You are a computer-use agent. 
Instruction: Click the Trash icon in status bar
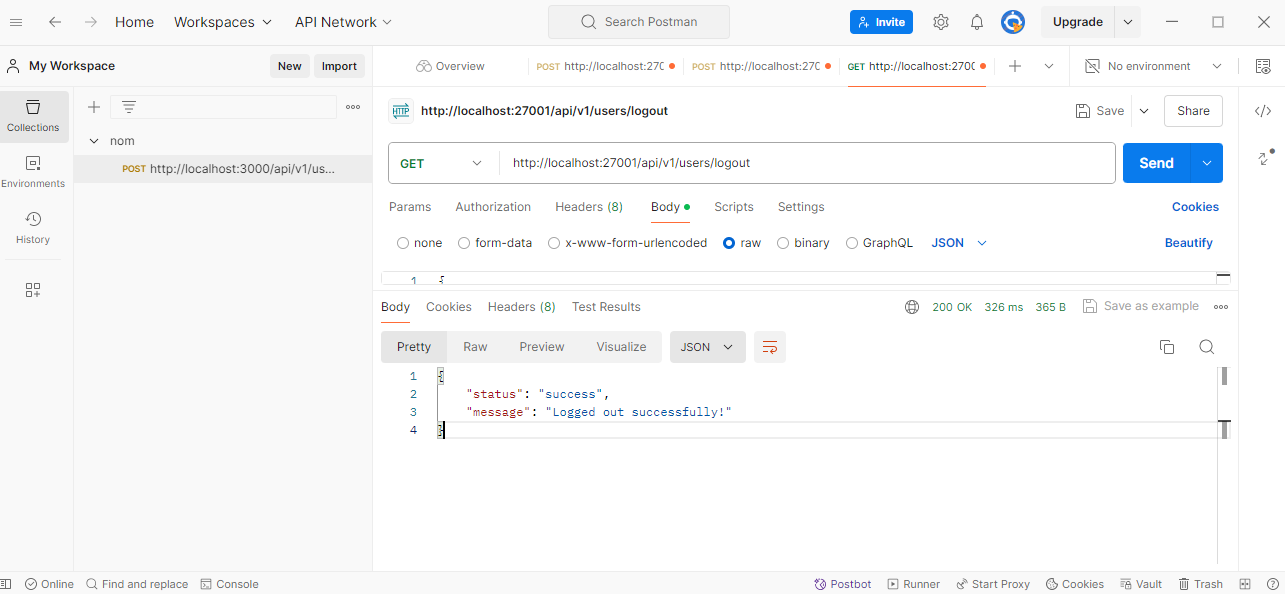click(1200, 584)
